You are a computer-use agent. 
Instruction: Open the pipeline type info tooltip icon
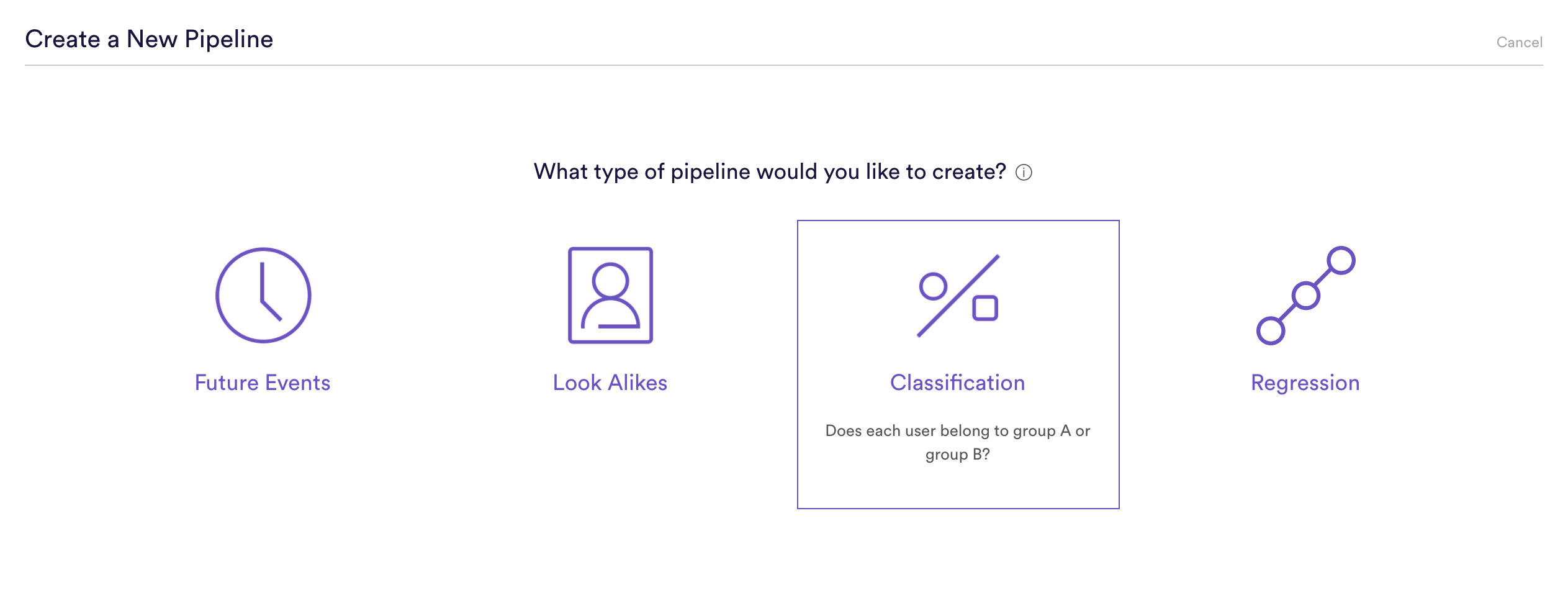1024,173
